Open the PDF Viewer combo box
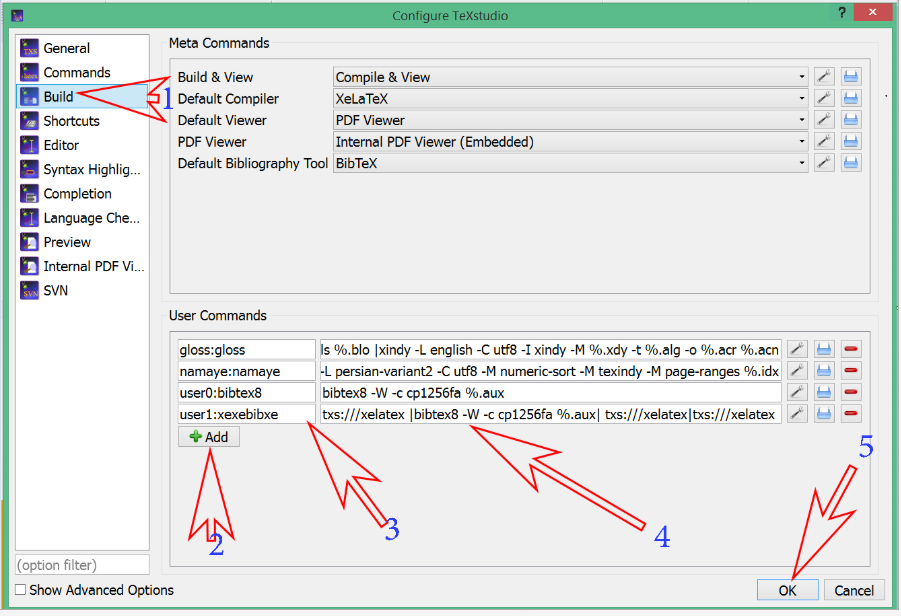The width and height of the screenshot is (901, 616). point(570,142)
